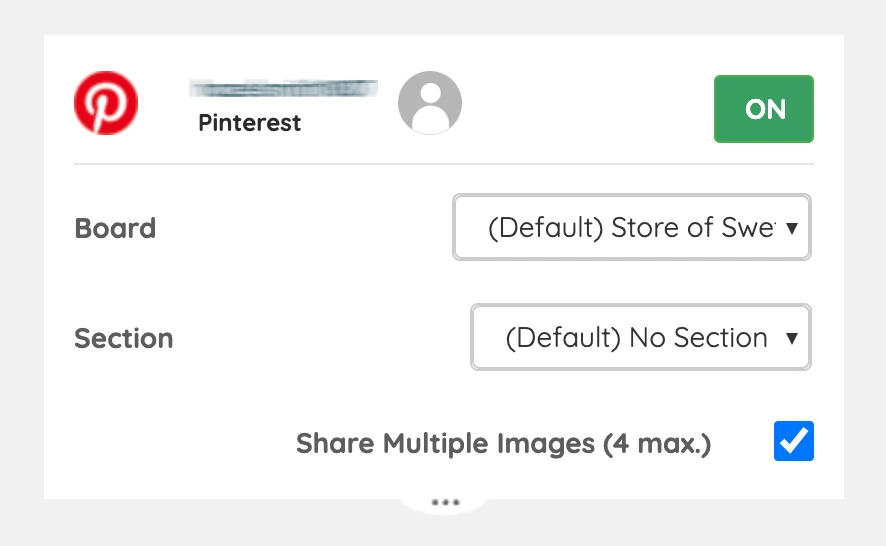
Task: Select the Pinterest network name label
Action: coord(249,123)
